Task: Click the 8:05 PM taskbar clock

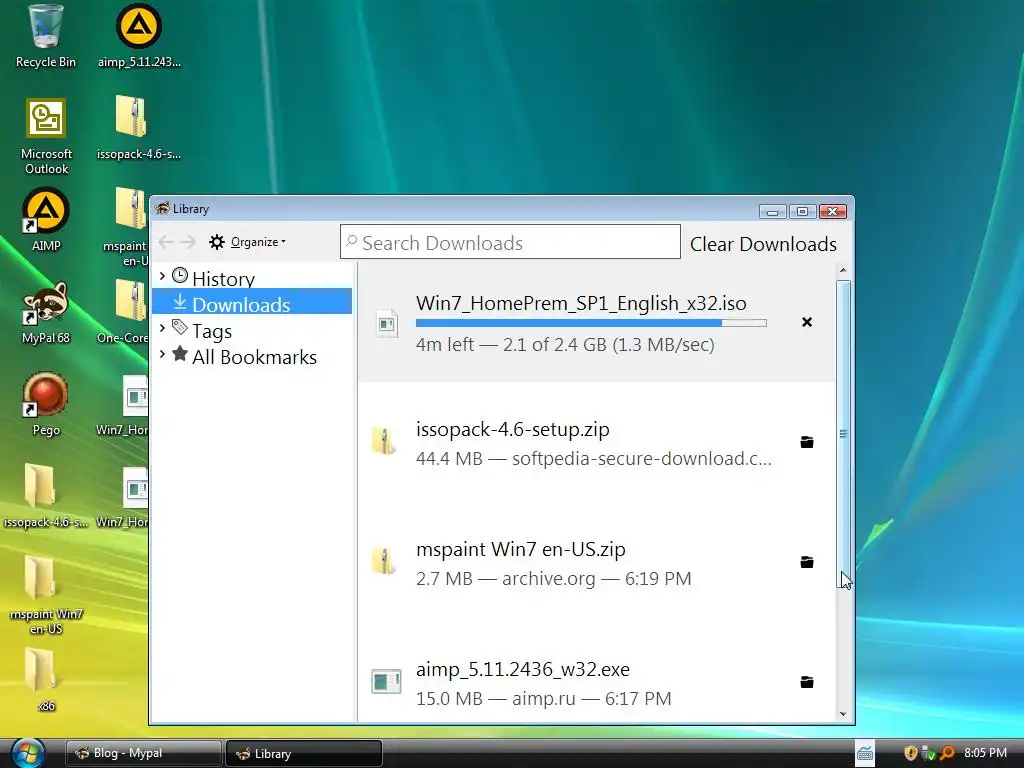Action: (985, 752)
